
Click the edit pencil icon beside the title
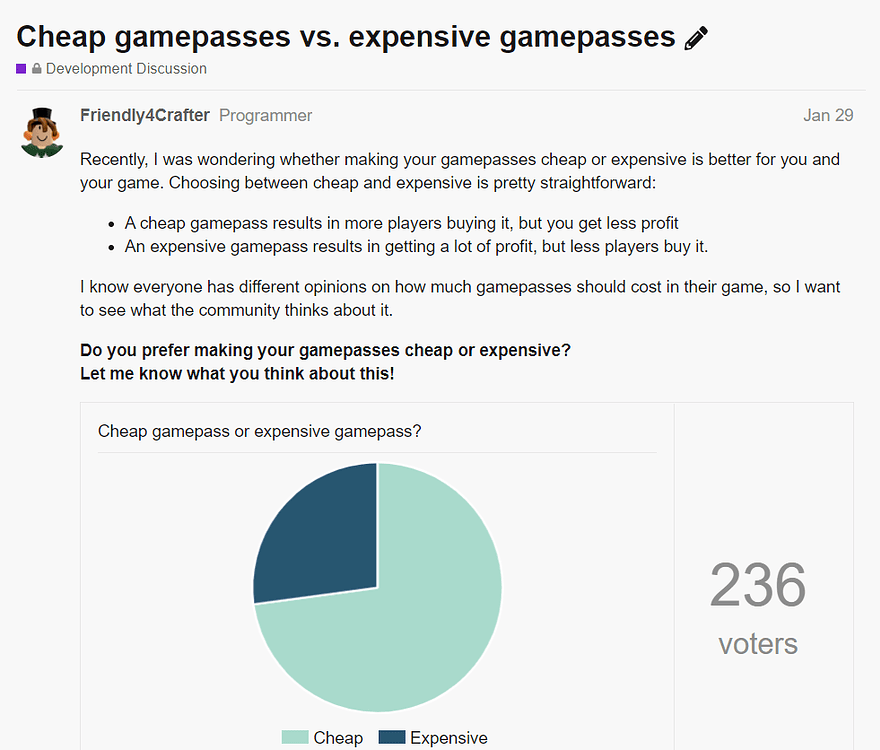point(697,37)
